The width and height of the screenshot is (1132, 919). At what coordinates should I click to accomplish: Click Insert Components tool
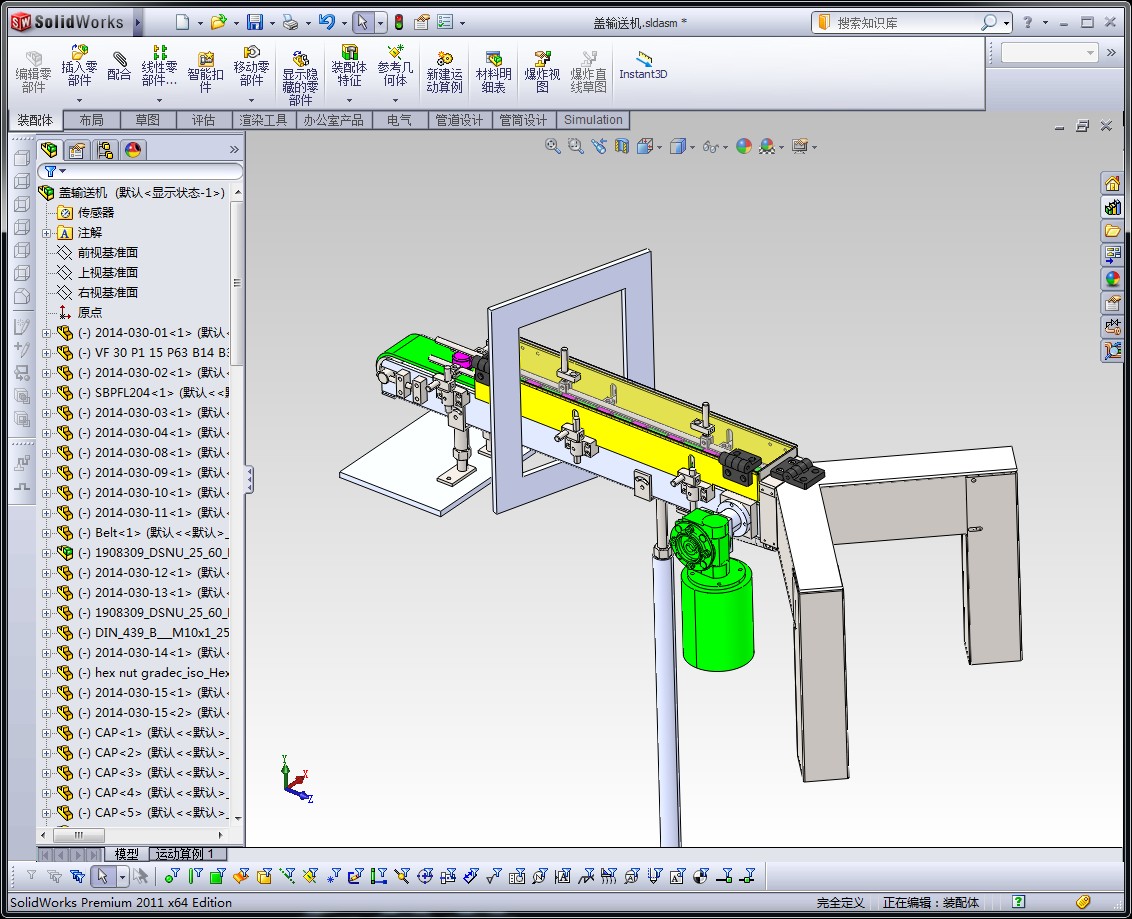(x=79, y=66)
